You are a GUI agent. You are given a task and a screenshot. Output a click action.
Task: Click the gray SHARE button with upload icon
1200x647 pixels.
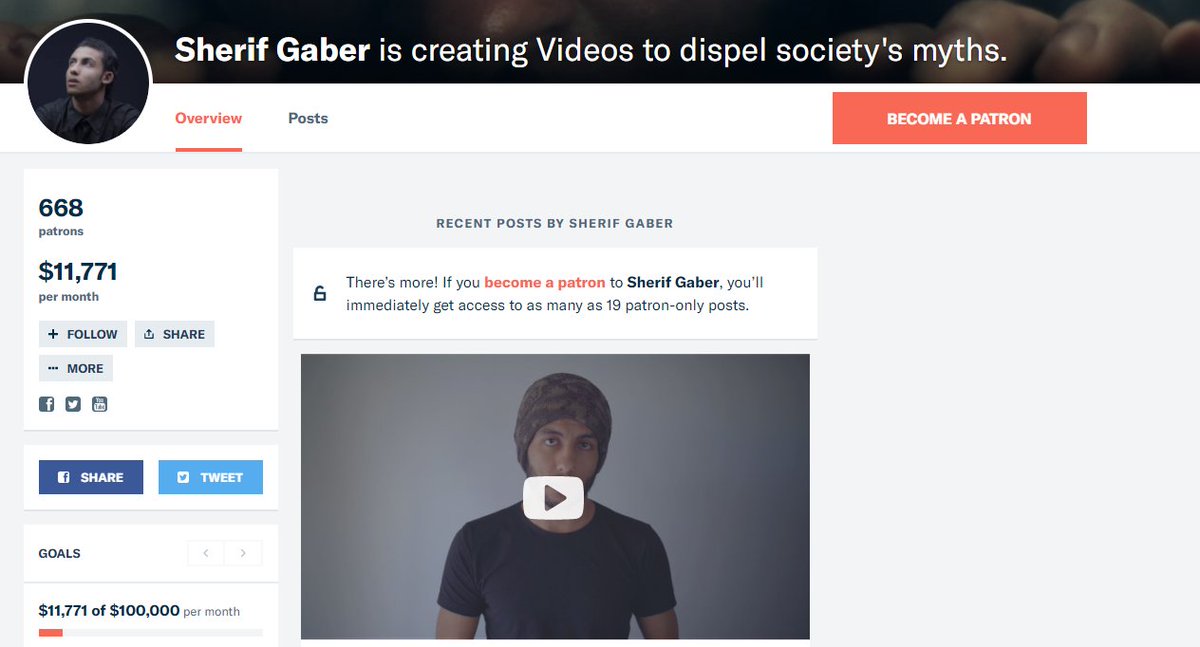[175, 334]
